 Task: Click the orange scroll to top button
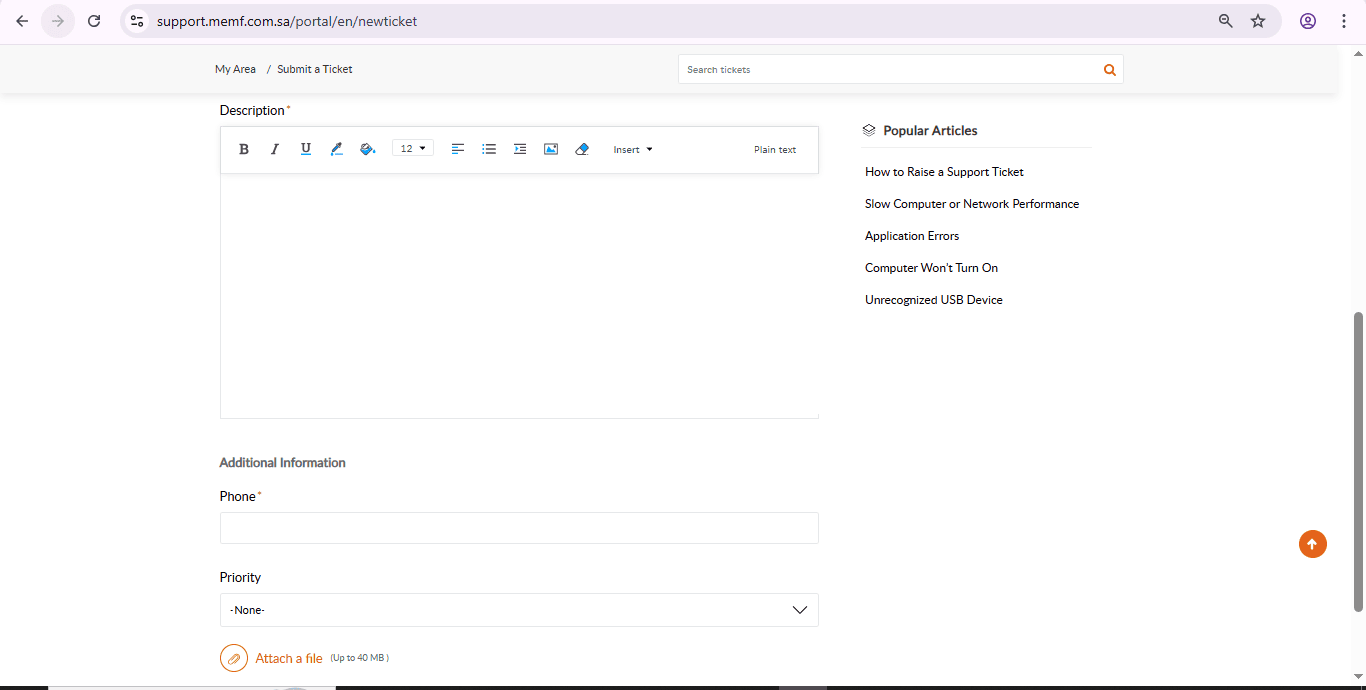(x=1313, y=544)
